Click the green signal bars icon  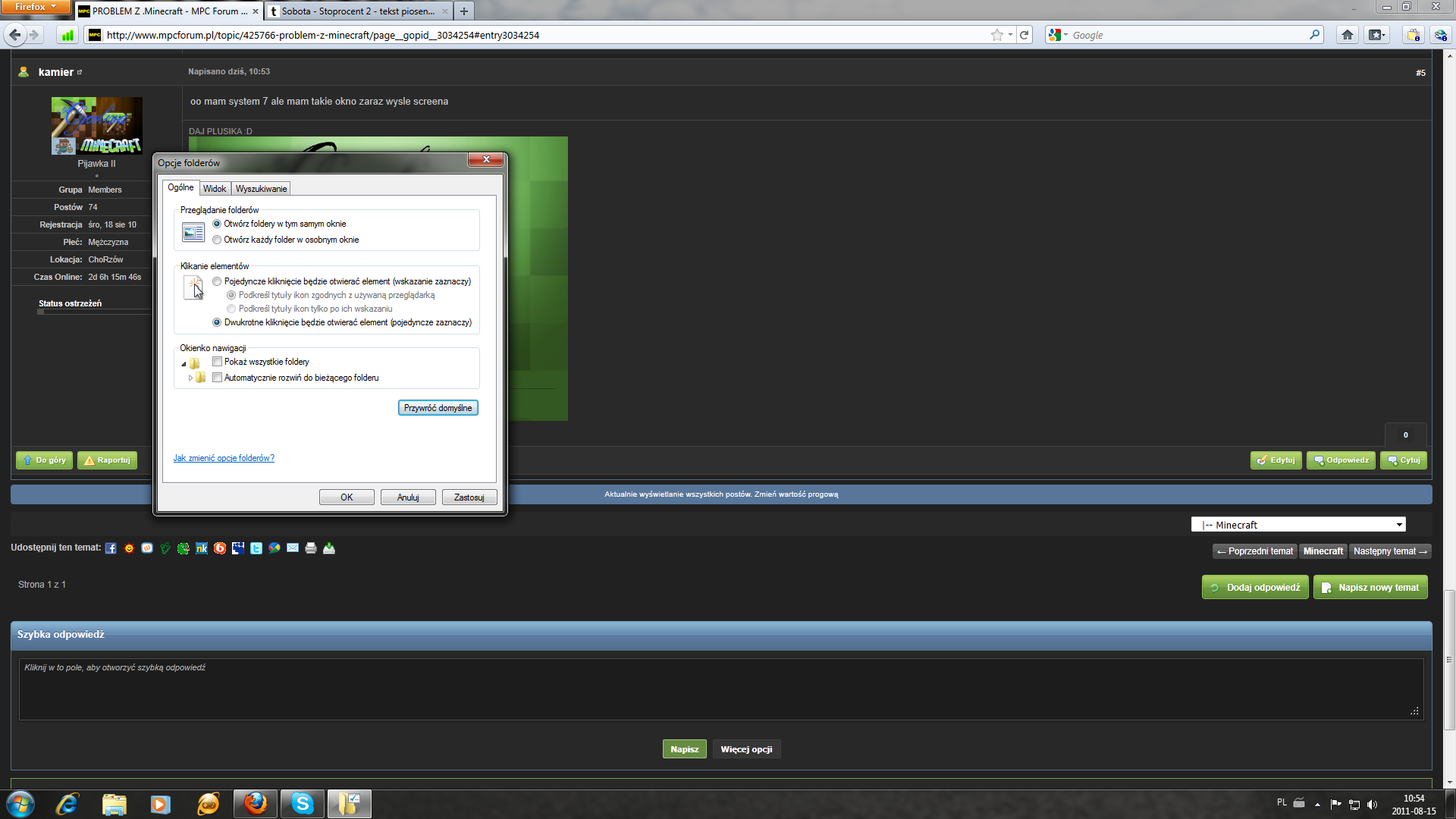[67, 35]
